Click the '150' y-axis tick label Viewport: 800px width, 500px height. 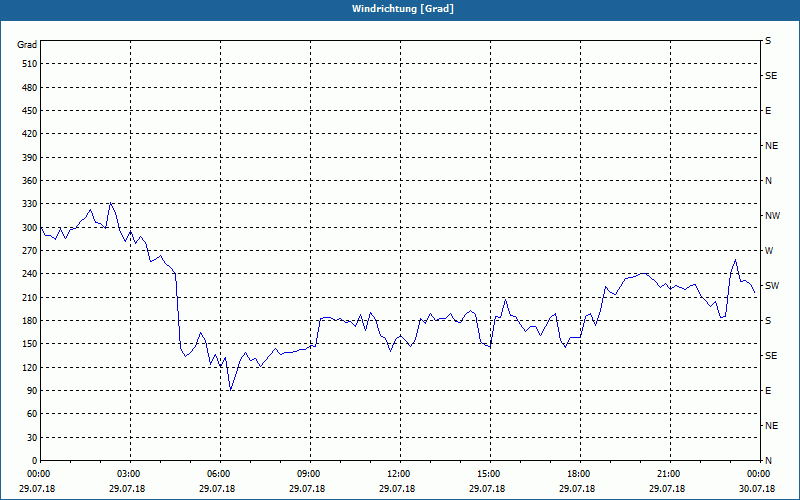pyautogui.click(x=30, y=344)
